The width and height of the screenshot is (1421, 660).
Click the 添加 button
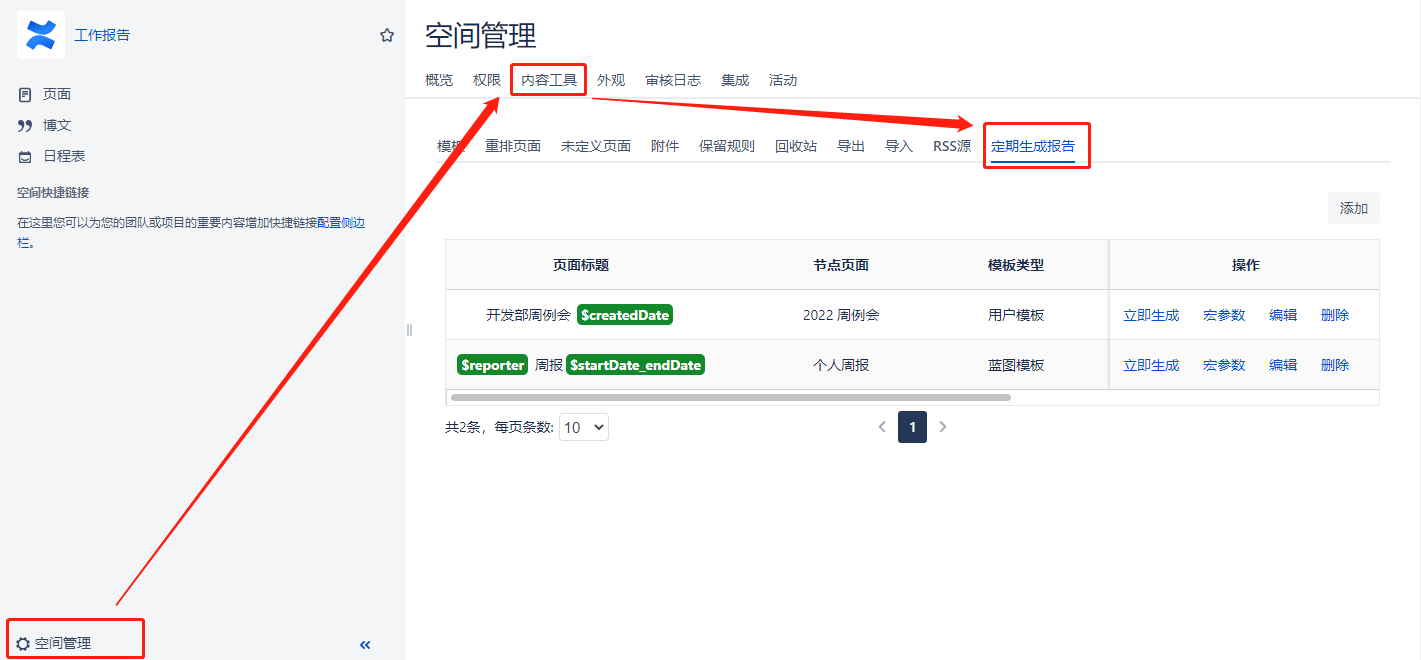(1353, 208)
